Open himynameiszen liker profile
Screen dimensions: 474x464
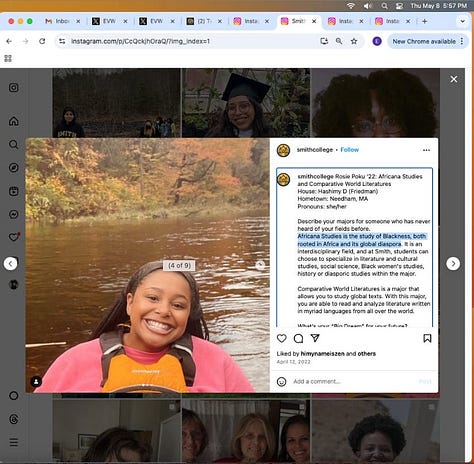tap(322, 354)
